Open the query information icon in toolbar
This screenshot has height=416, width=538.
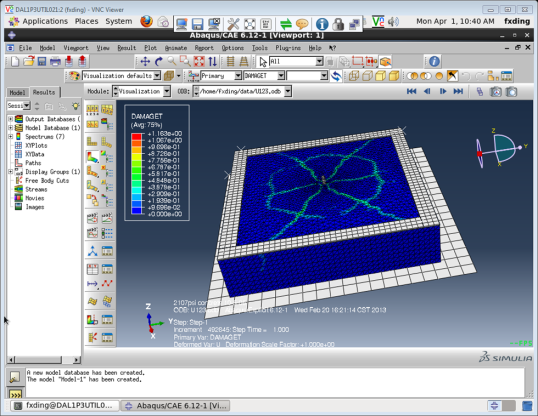click(x=434, y=61)
